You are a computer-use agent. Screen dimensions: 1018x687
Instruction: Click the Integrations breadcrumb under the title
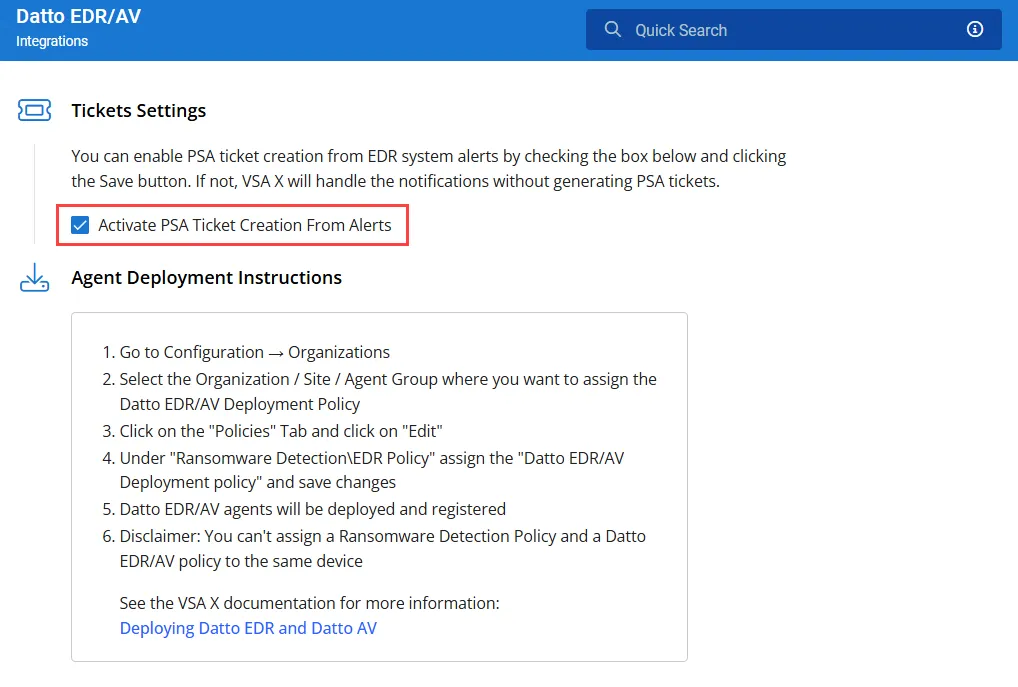[52, 41]
